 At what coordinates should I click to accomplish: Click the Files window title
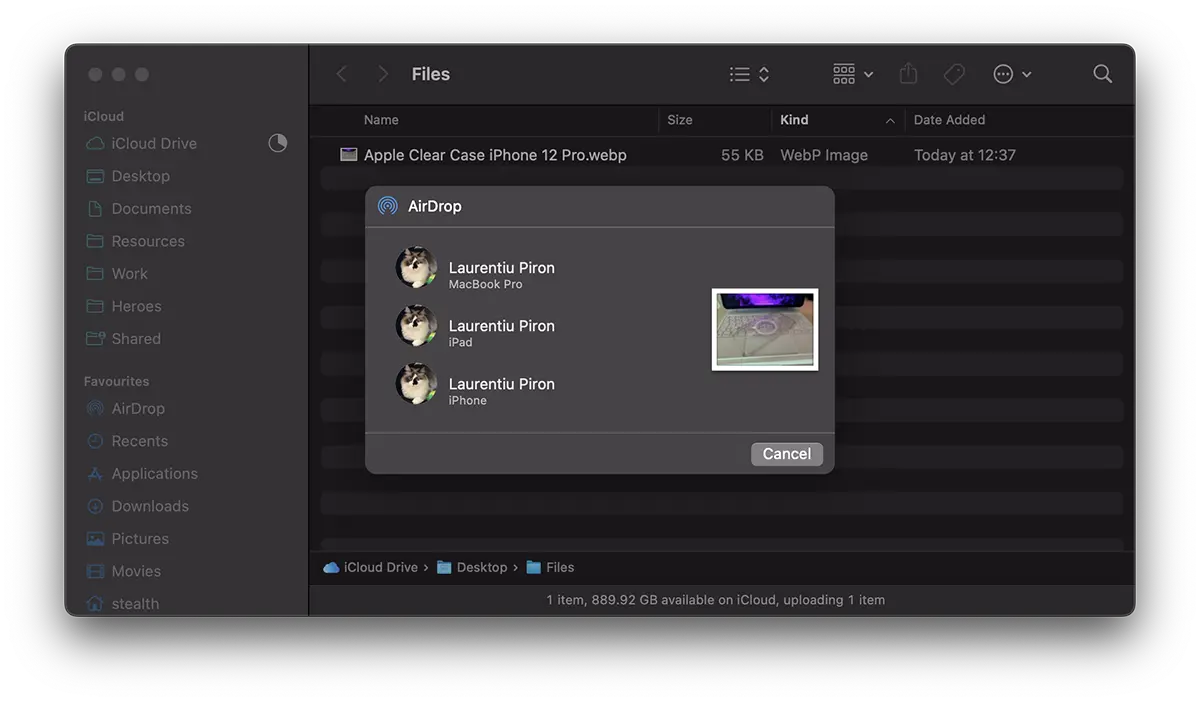click(431, 74)
